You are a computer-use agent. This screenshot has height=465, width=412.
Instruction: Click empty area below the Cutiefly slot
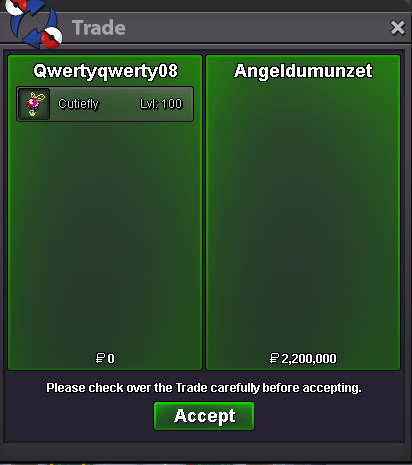[x=105, y=233]
